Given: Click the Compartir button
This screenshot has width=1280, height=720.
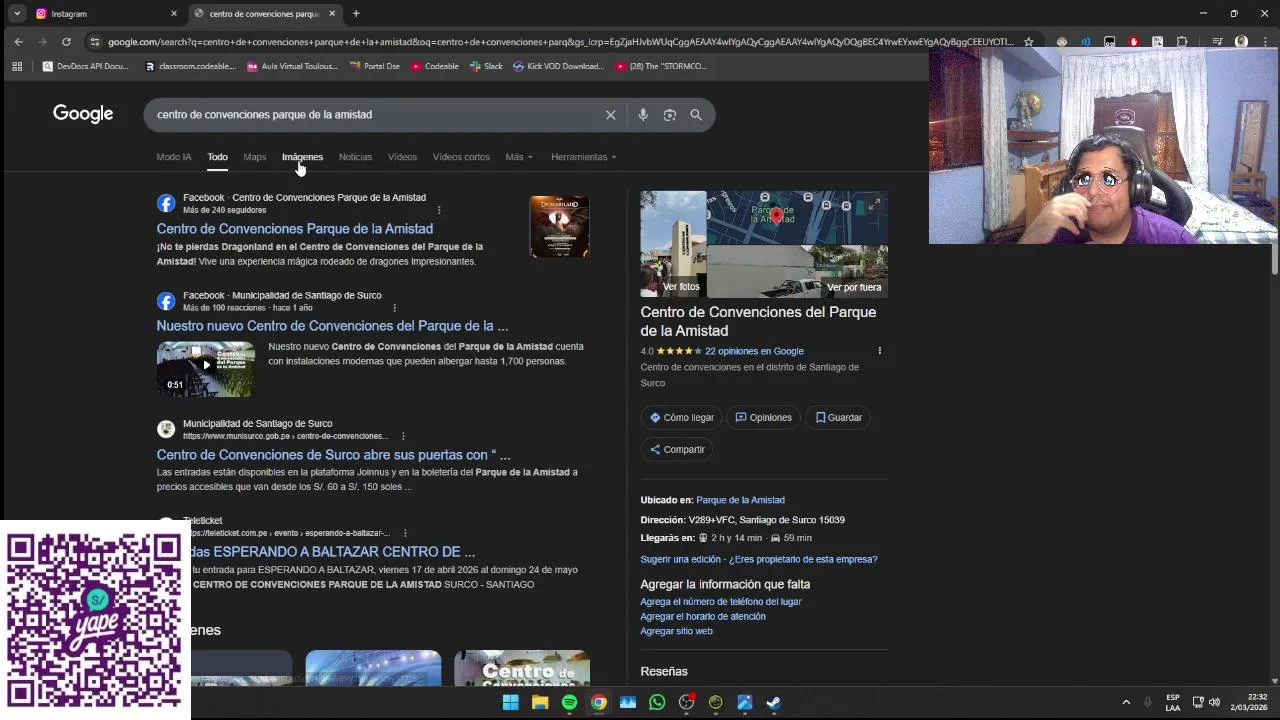Looking at the screenshot, I should [677, 450].
